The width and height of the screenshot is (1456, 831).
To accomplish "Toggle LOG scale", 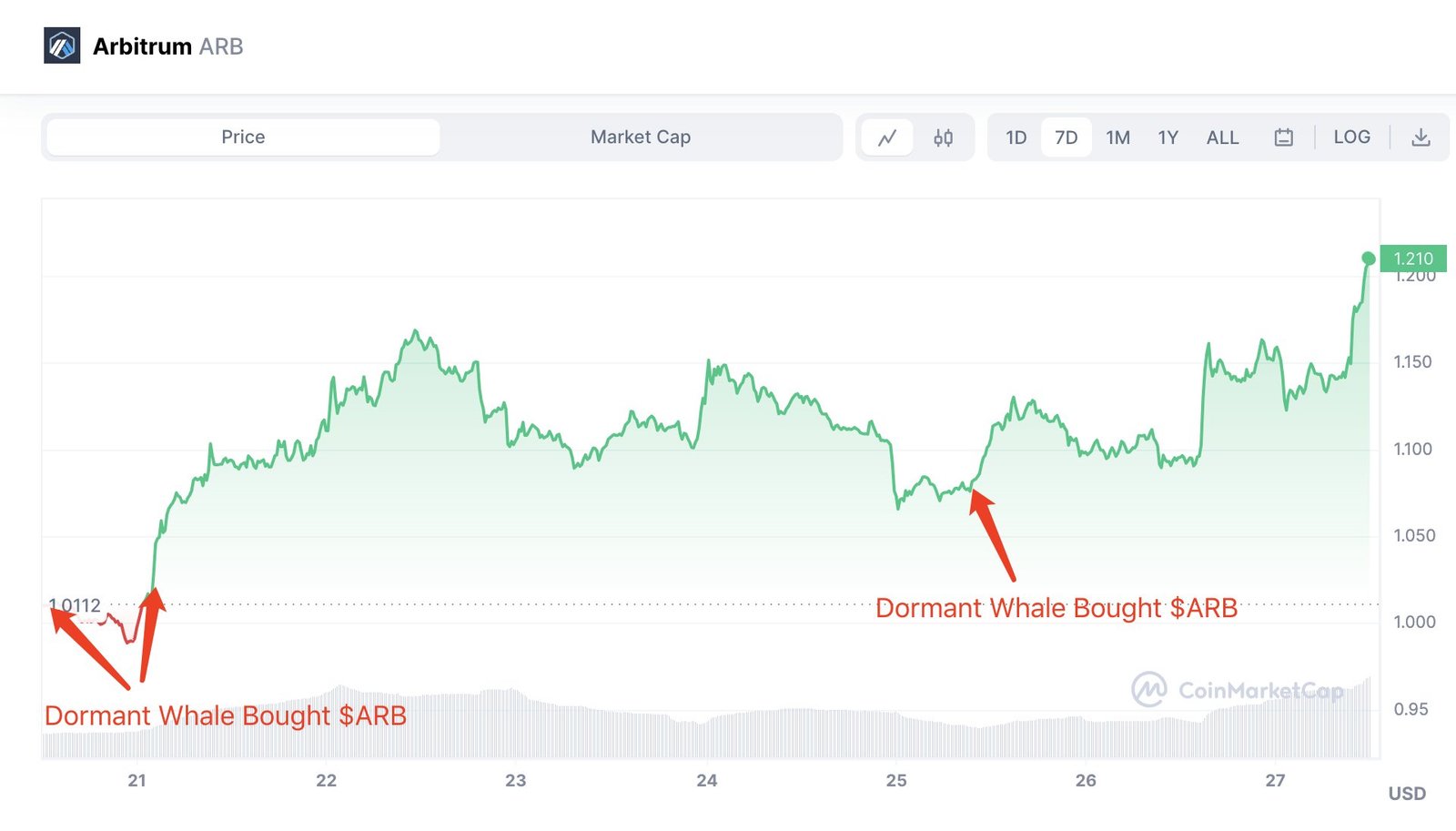I will [1351, 137].
